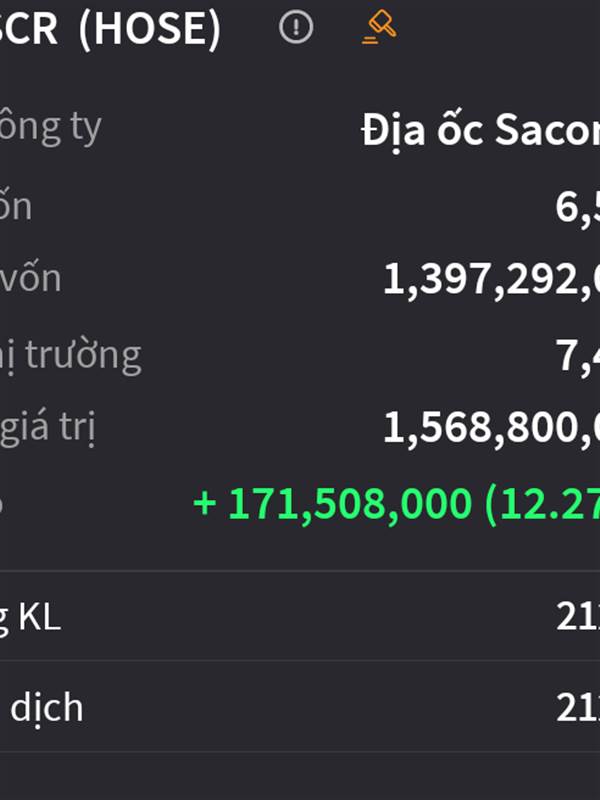This screenshot has width=600, height=800.
Task: Click the 'ông ty' company label
Action: tap(51, 127)
